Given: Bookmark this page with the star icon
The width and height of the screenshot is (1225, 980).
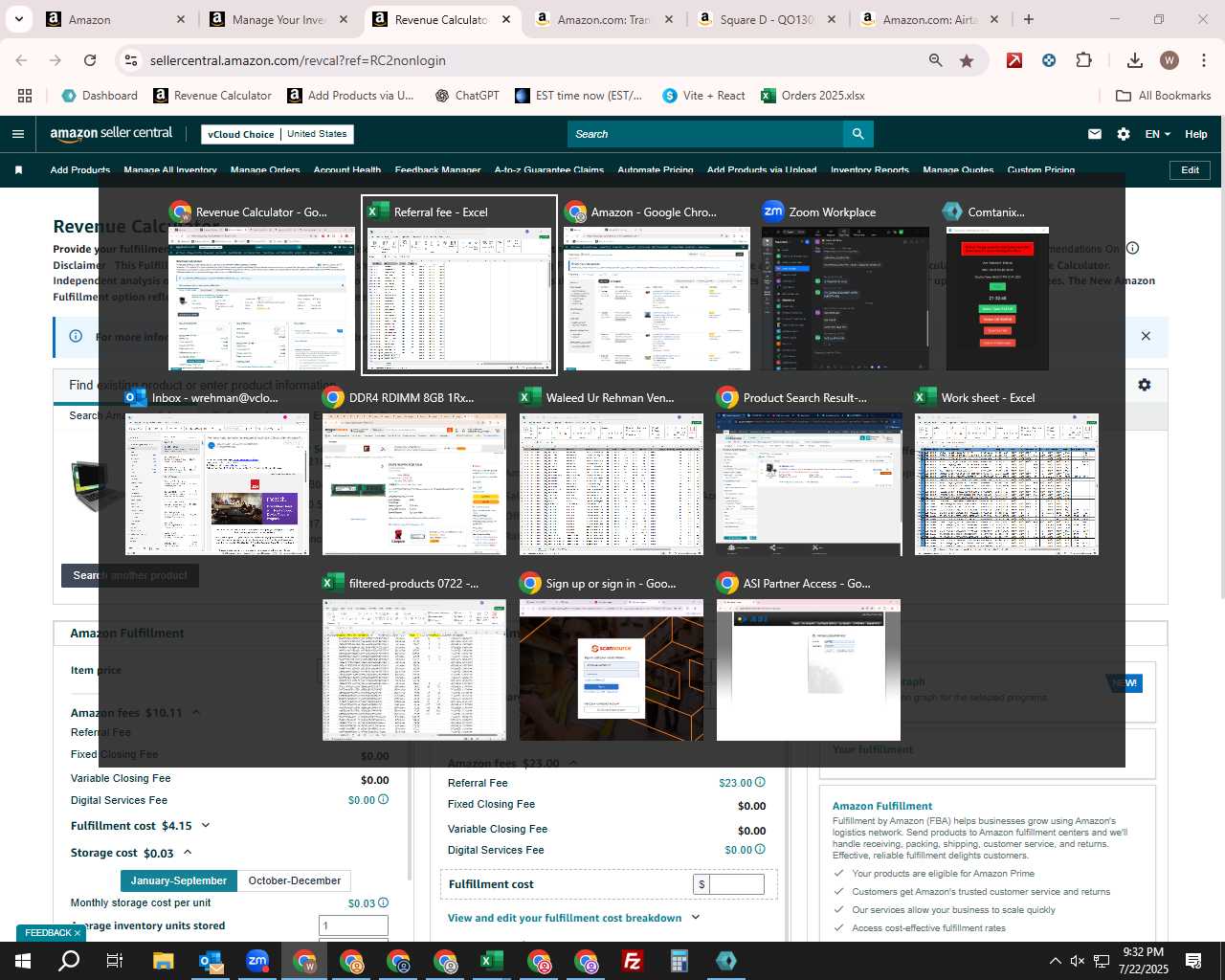Looking at the screenshot, I should (967, 60).
